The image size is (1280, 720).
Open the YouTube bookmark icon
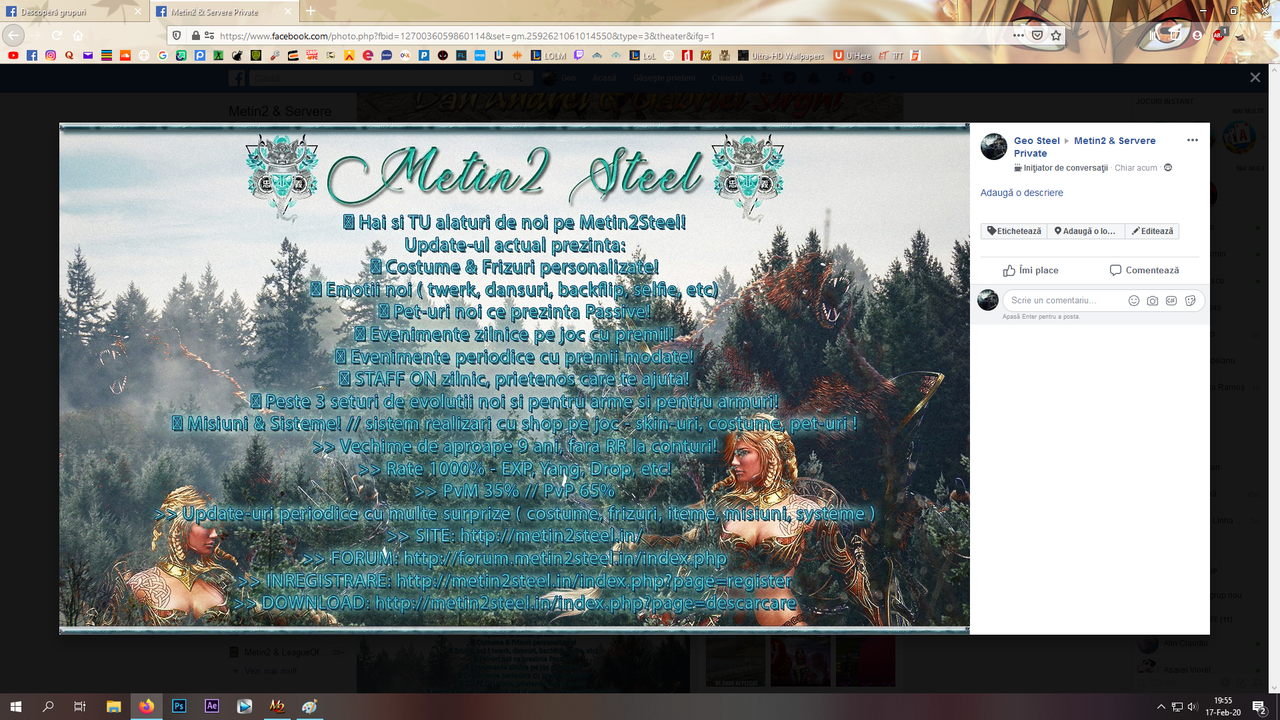[13, 55]
